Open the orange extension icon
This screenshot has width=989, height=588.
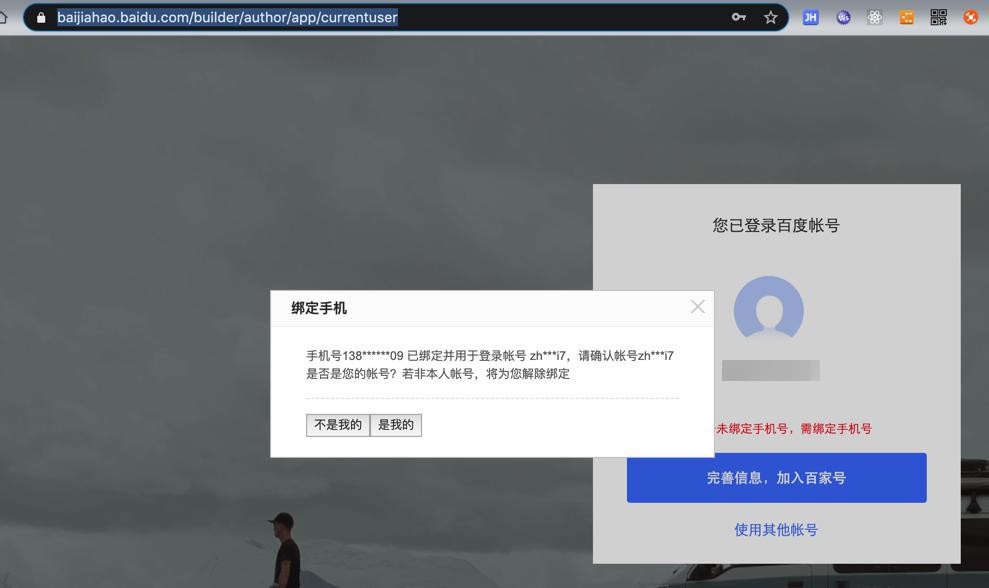click(x=906, y=18)
